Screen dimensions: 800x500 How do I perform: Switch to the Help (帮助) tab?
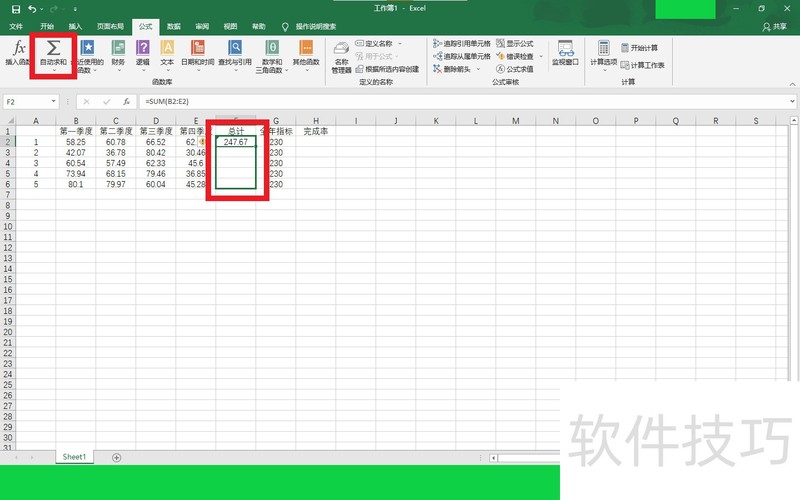(259, 27)
